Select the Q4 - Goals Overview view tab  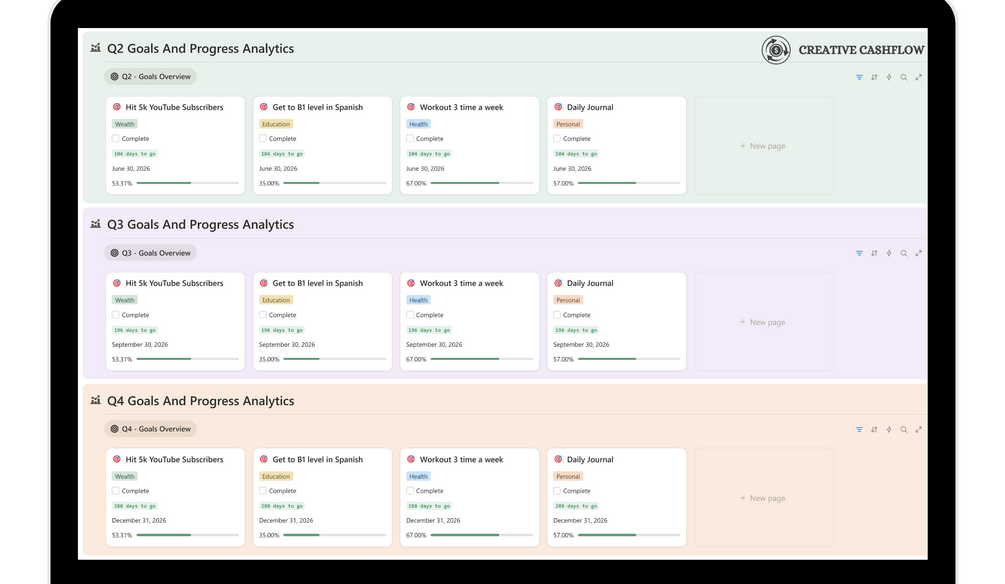coord(151,429)
